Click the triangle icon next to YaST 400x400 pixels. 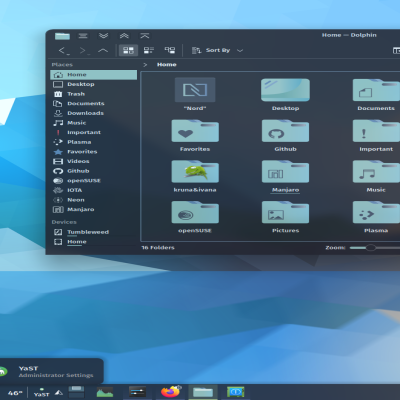tap(59, 393)
